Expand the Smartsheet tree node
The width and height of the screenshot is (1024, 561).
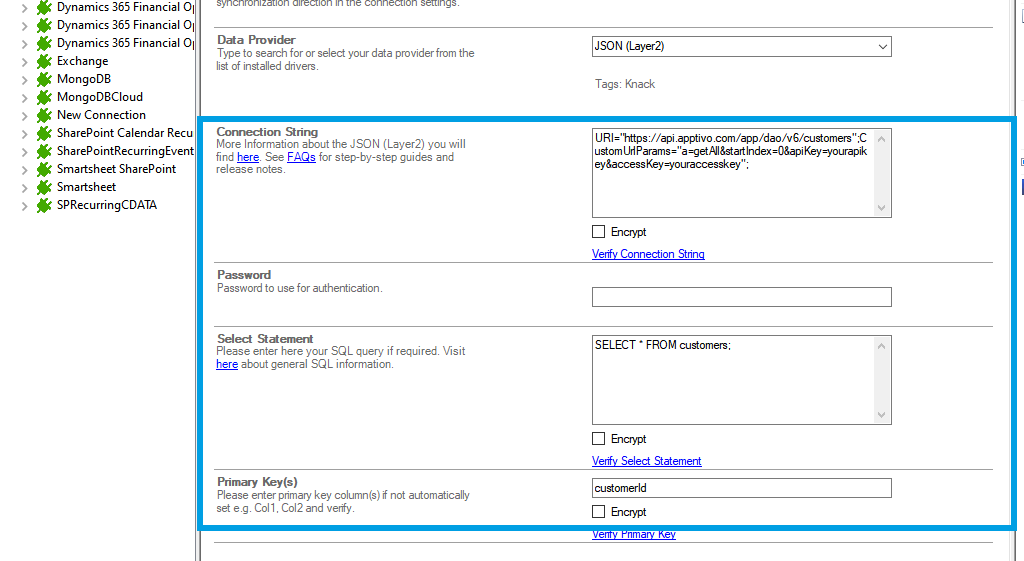point(25,187)
